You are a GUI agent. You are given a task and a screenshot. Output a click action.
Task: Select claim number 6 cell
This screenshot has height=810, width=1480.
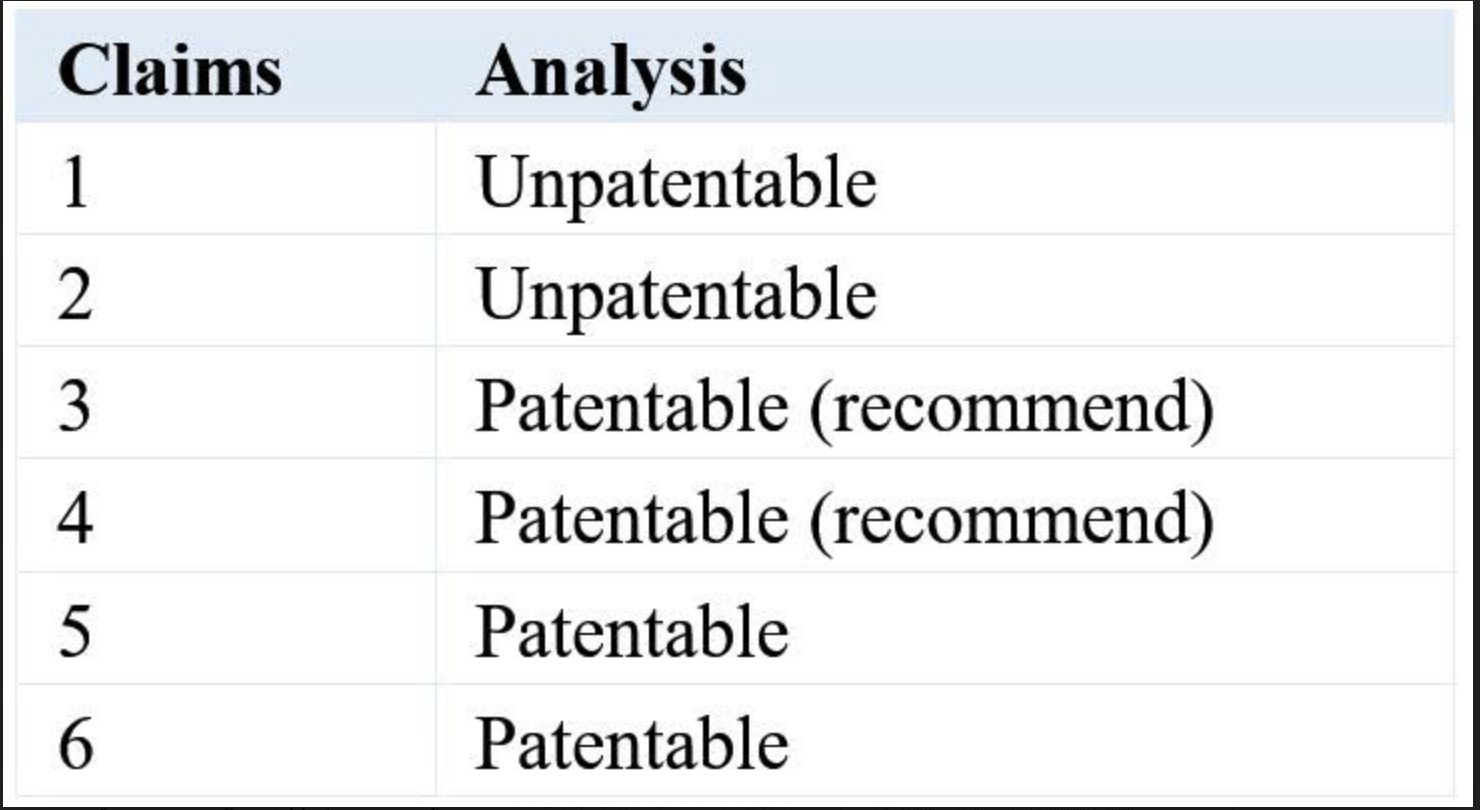(75, 744)
